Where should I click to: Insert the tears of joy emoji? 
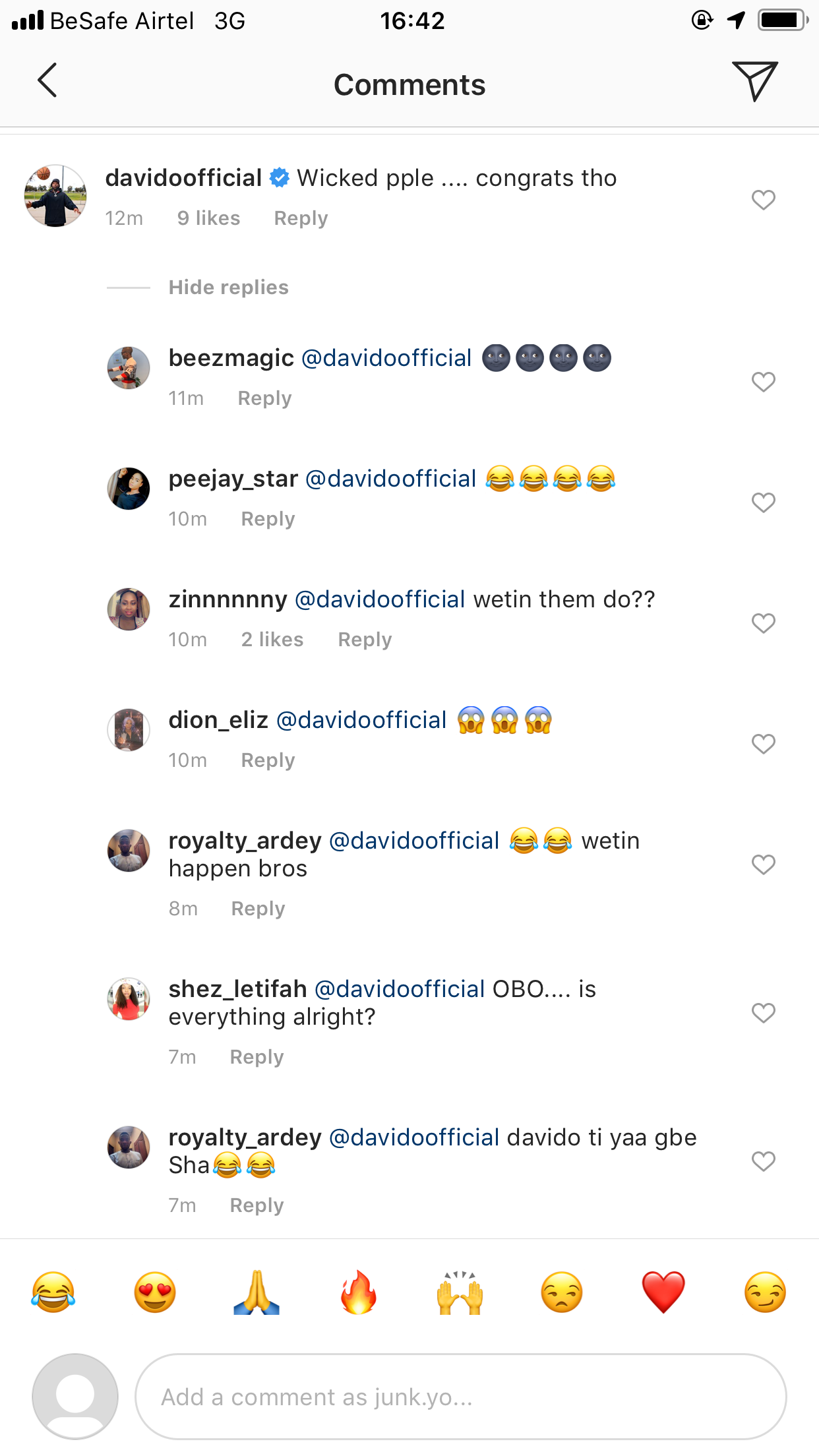tap(53, 1292)
